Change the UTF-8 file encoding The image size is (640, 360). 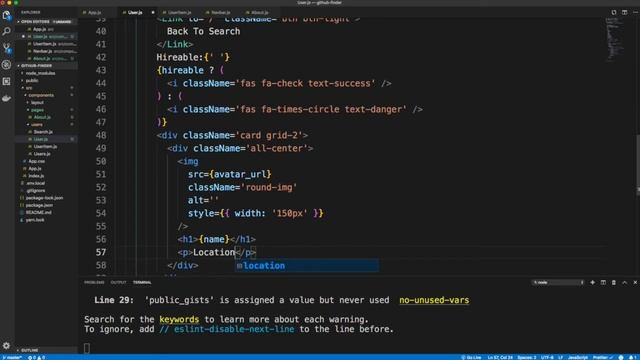[547, 358]
